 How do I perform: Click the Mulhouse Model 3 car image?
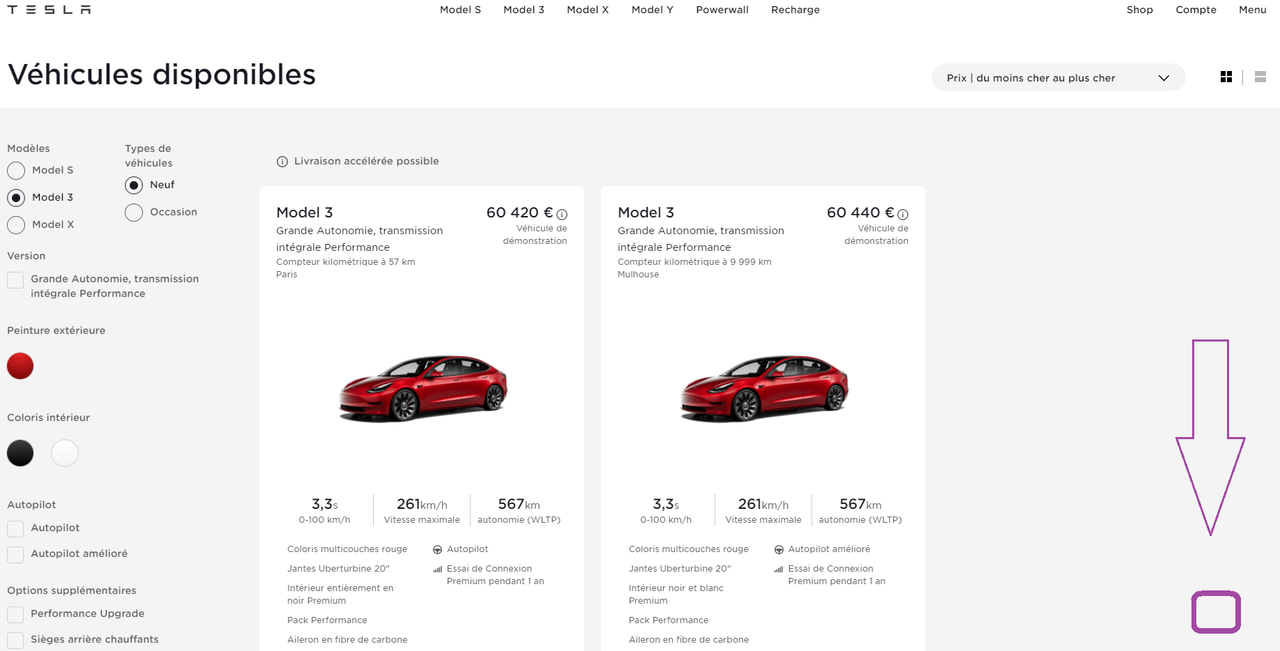[763, 388]
